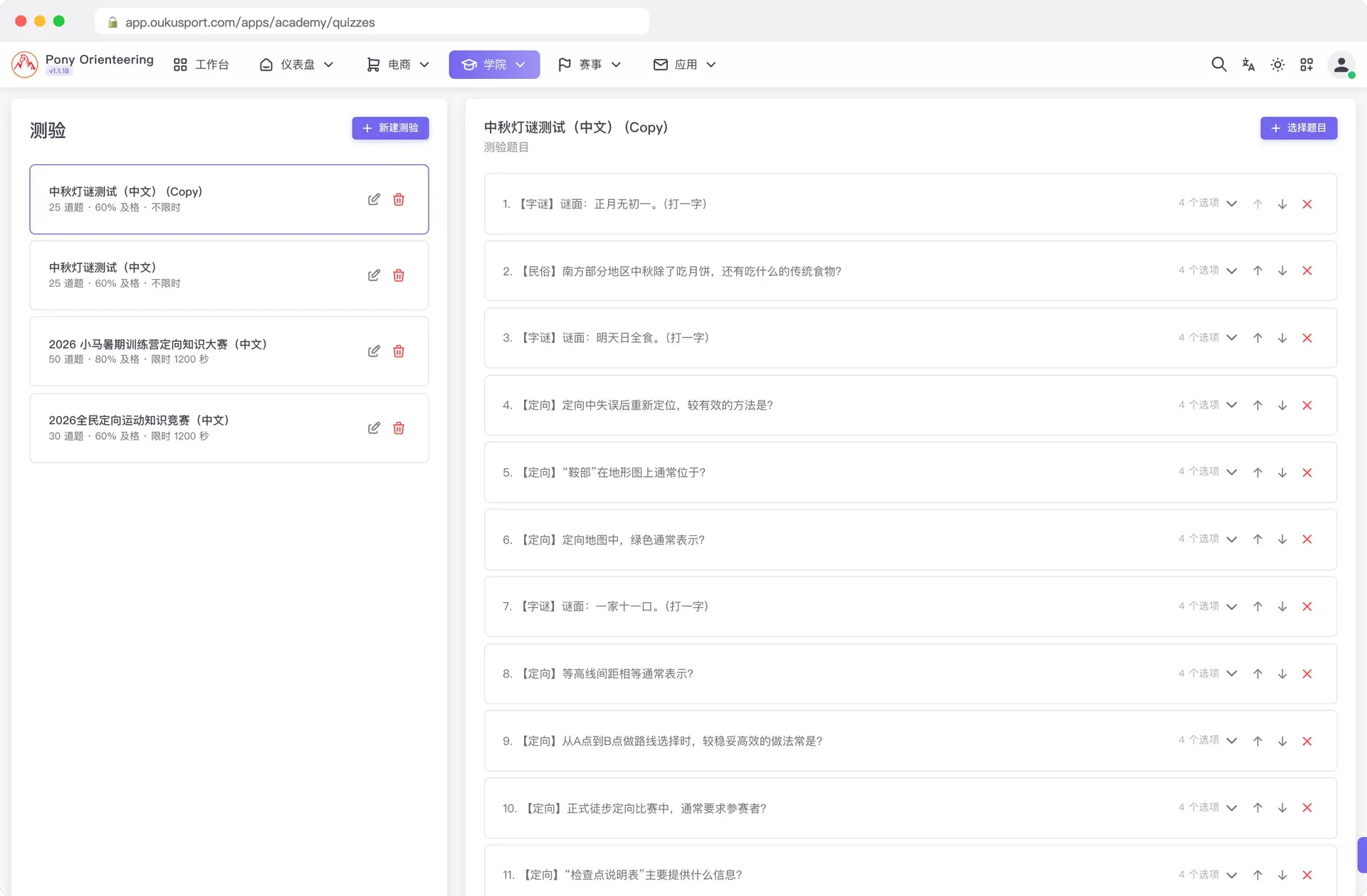Open the 电商 menu
This screenshot has width=1367, height=896.
click(398, 65)
